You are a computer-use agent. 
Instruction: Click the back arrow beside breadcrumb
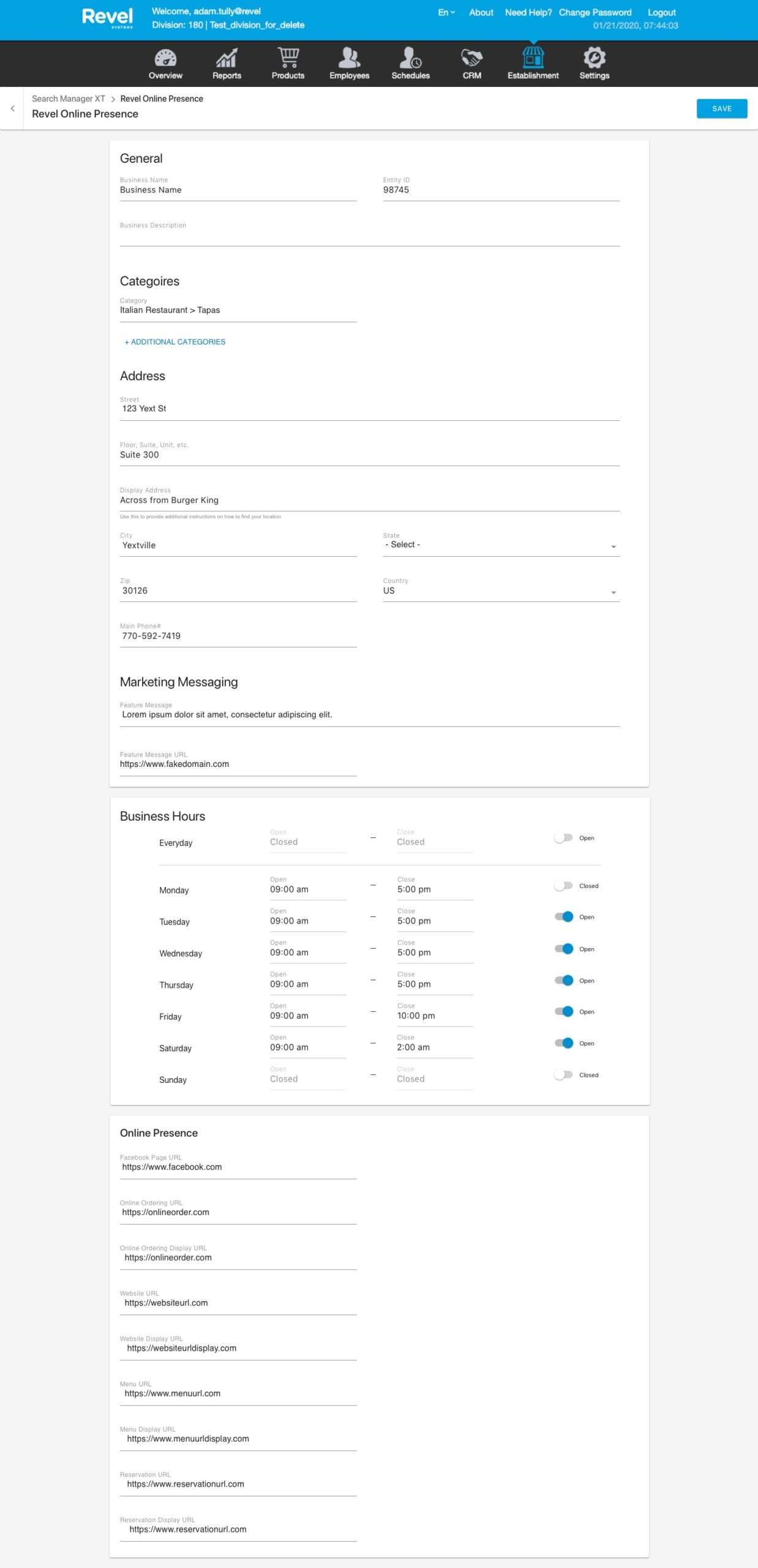click(x=12, y=108)
